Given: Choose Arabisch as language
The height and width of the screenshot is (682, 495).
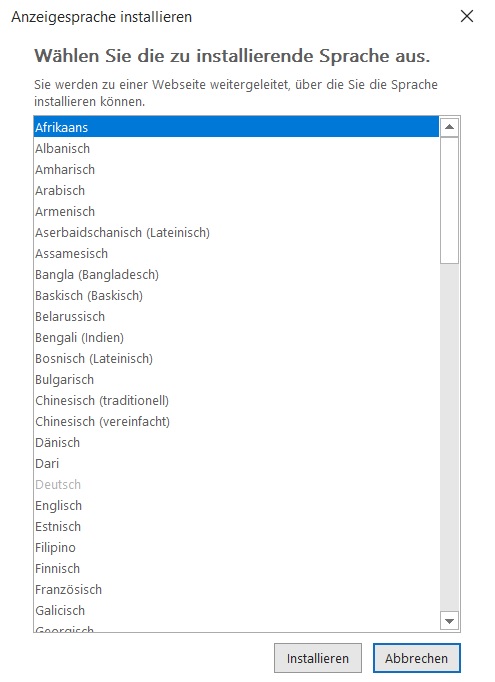Looking at the screenshot, I should tap(236, 191).
